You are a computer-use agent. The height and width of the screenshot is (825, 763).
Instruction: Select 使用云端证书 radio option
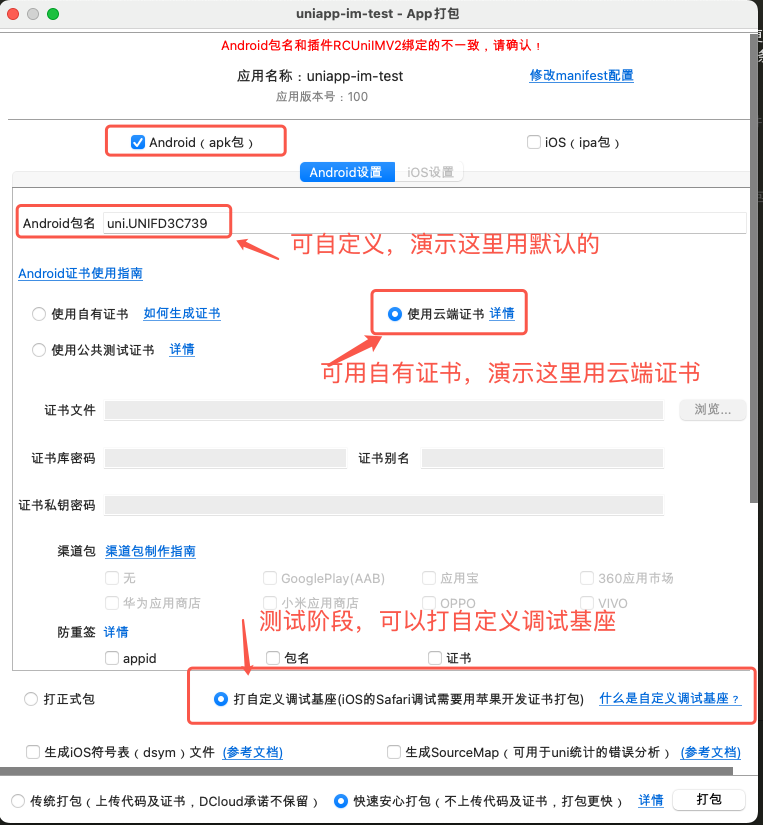[394, 314]
